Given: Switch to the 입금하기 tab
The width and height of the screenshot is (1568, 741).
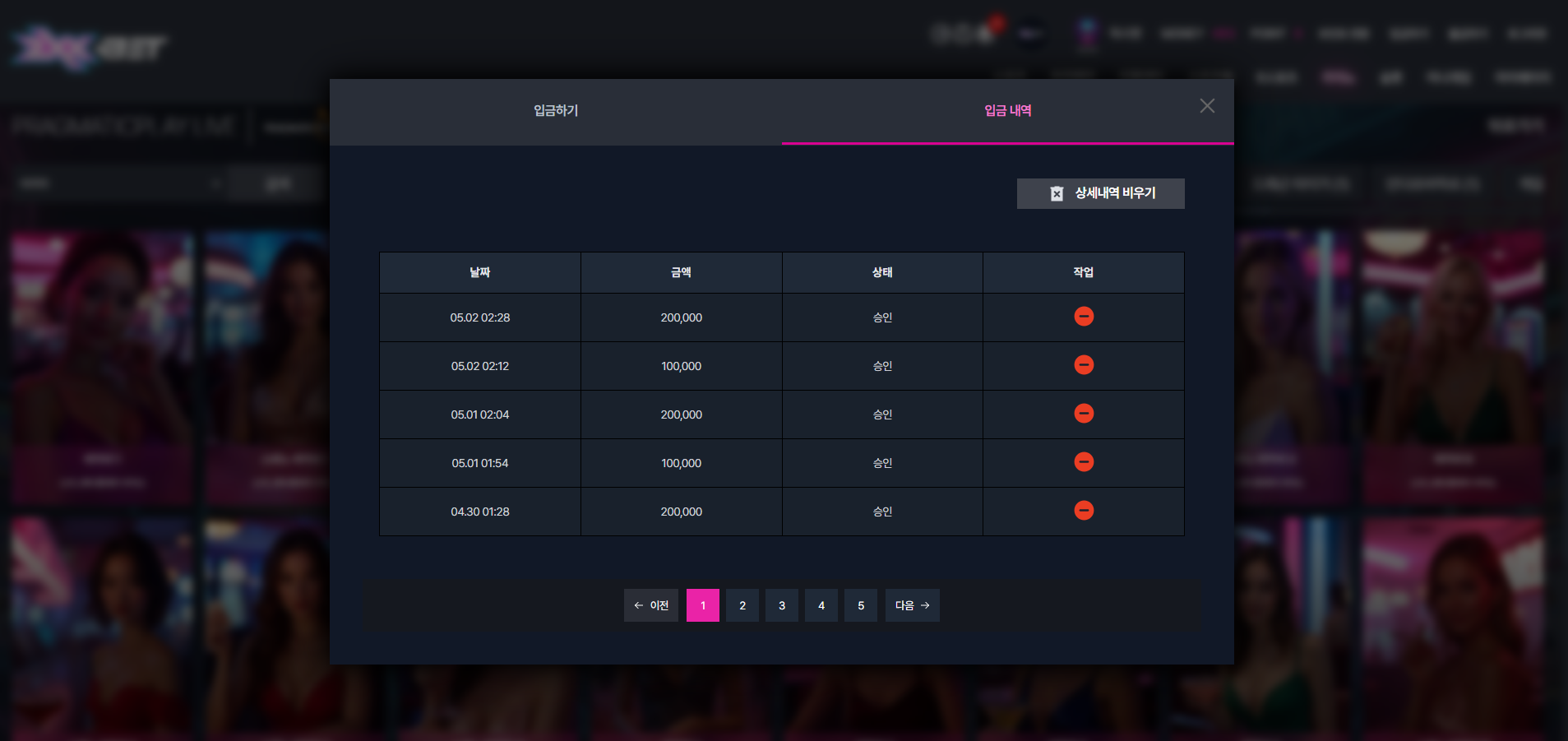Looking at the screenshot, I should coord(556,111).
